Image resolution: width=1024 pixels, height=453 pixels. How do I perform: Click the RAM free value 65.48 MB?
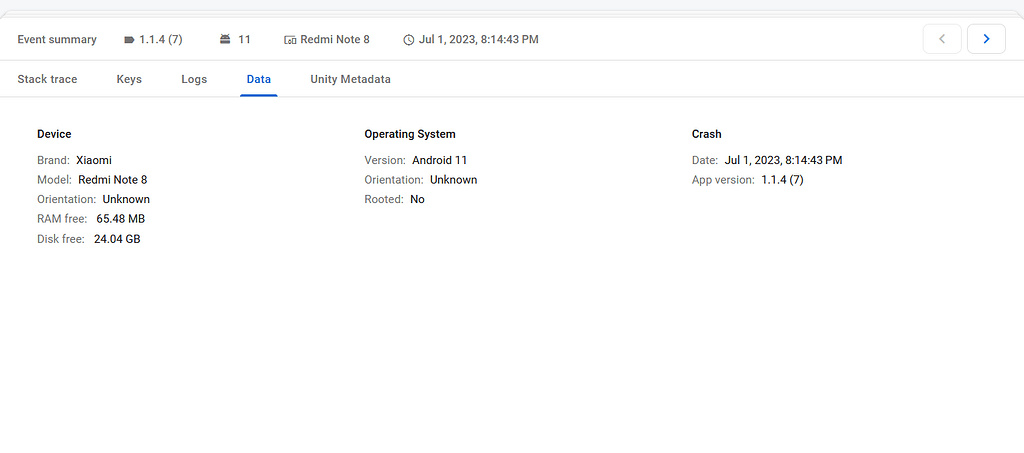[x=121, y=219]
